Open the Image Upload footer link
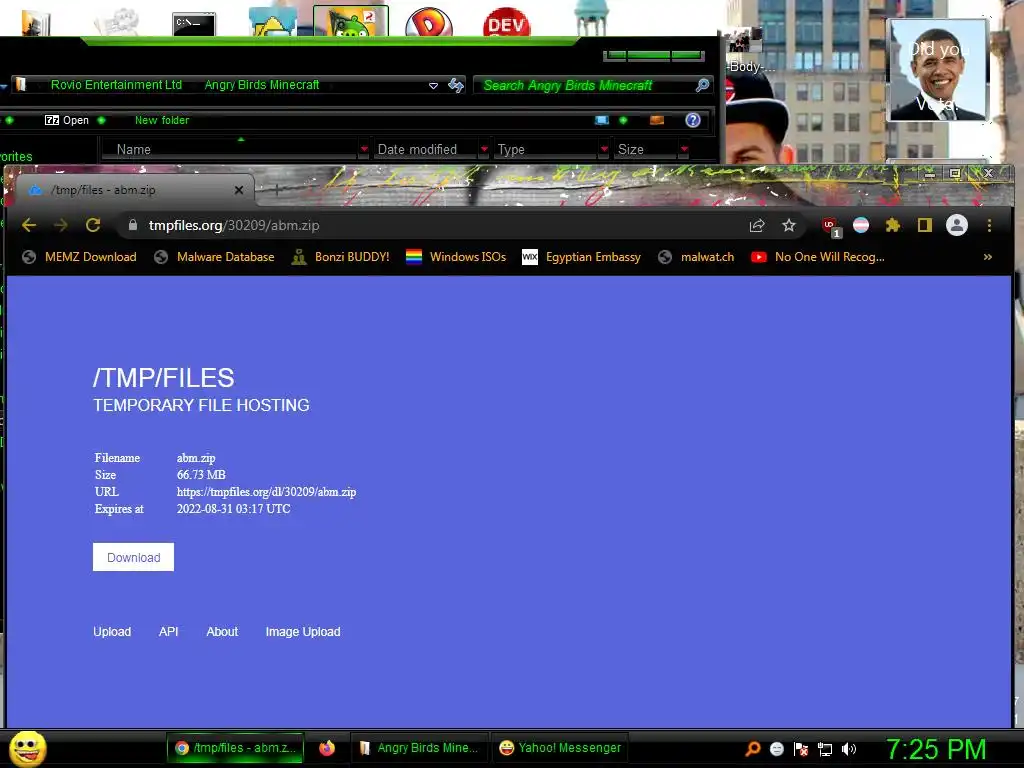The height and width of the screenshot is (768, 1024). (x=303, y=632)
